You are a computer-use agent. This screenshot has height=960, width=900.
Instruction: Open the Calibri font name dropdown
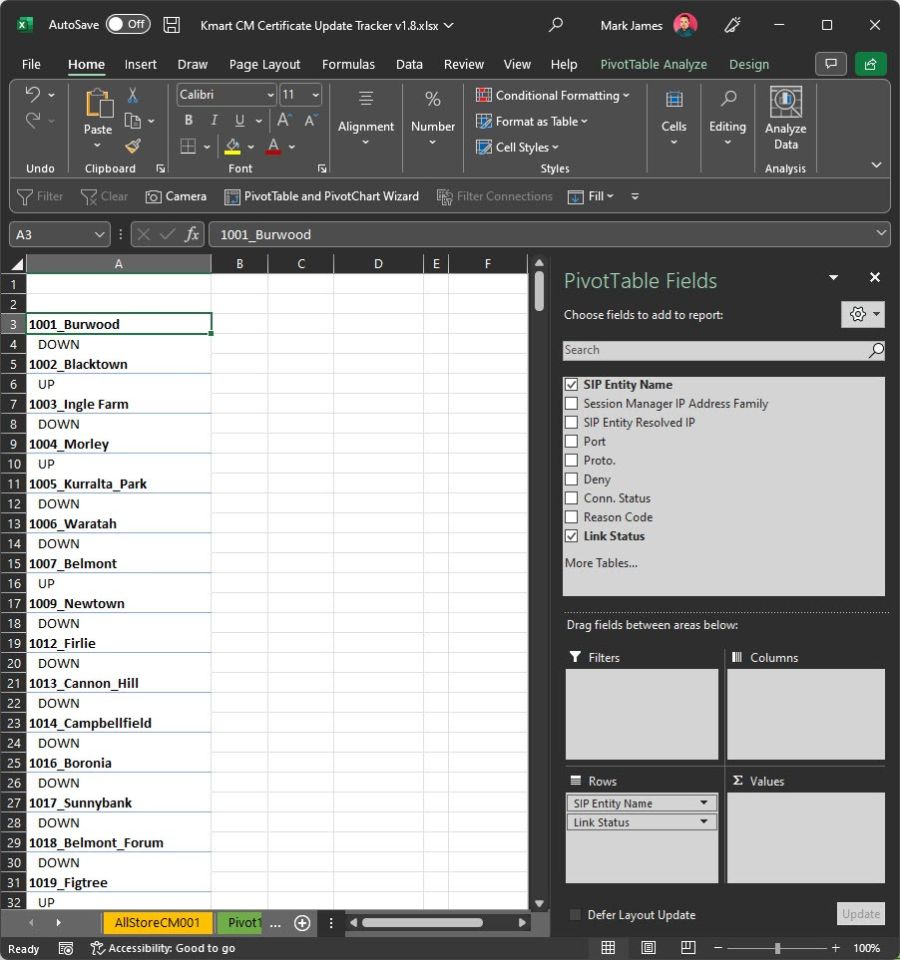[270, 95]
